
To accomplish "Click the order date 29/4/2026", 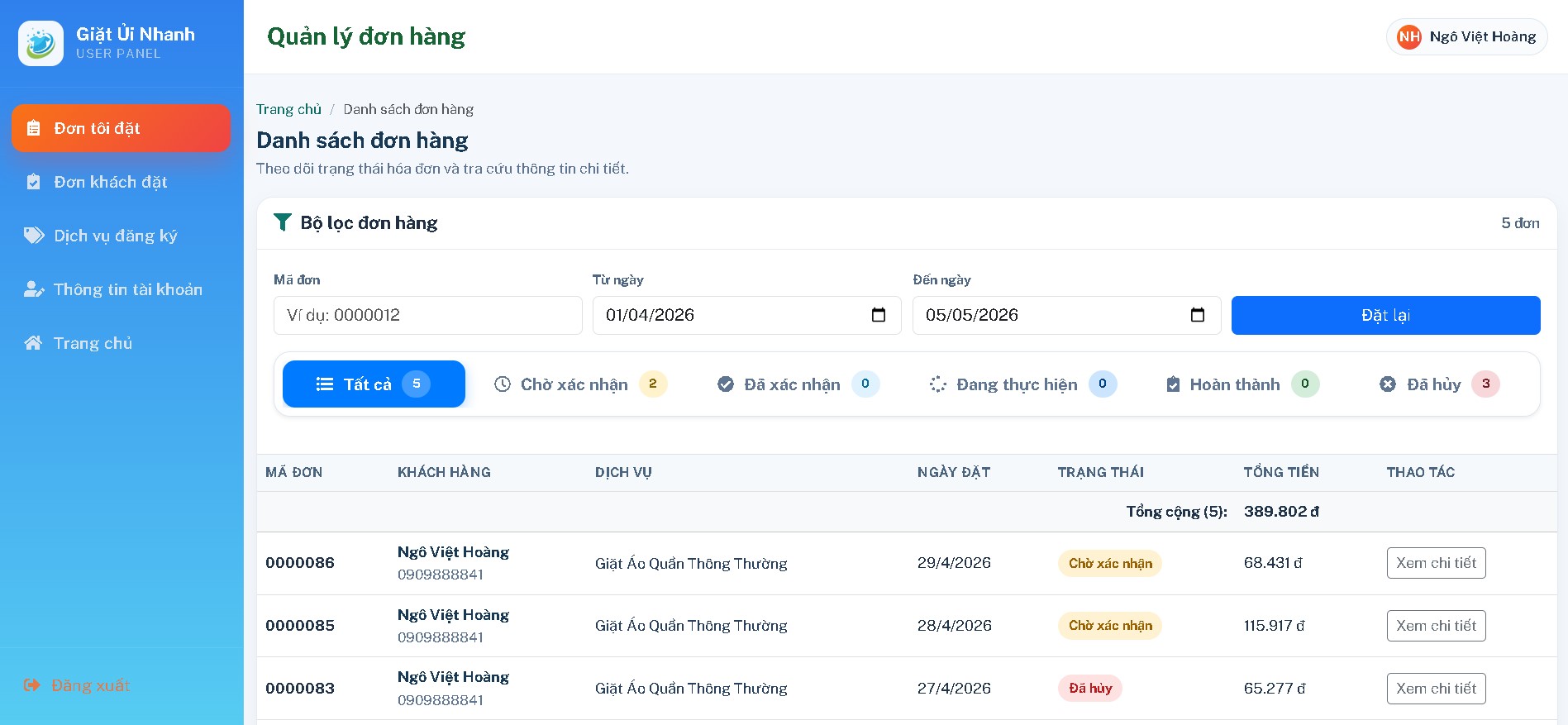I will point(954,563).
